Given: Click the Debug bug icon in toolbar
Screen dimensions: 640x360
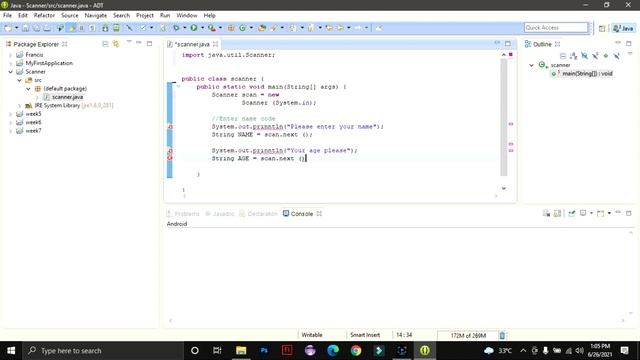Looking at the screenshot, I should coord(176,28).
